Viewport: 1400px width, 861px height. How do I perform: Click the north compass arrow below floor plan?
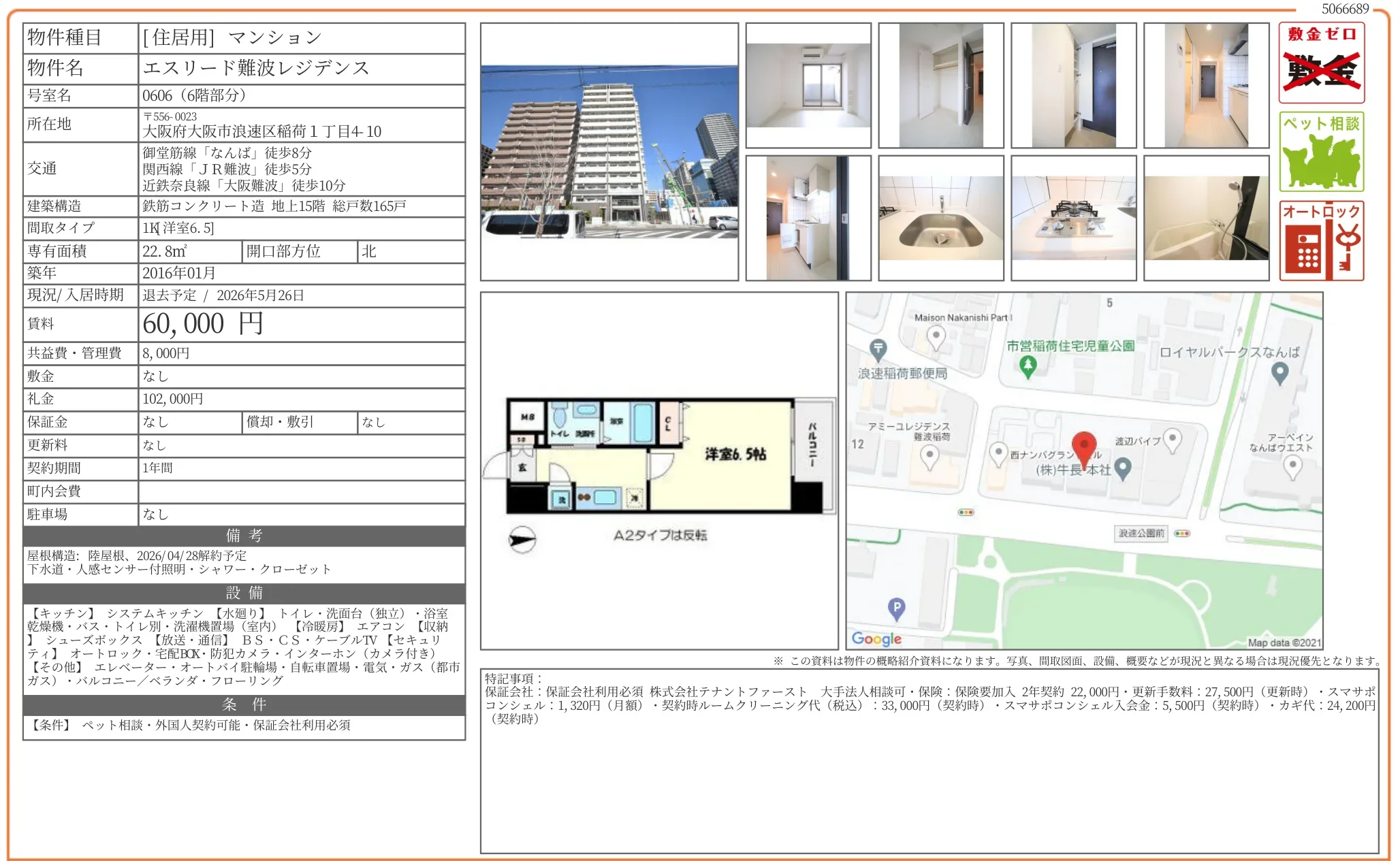click(x=522, y=540)
